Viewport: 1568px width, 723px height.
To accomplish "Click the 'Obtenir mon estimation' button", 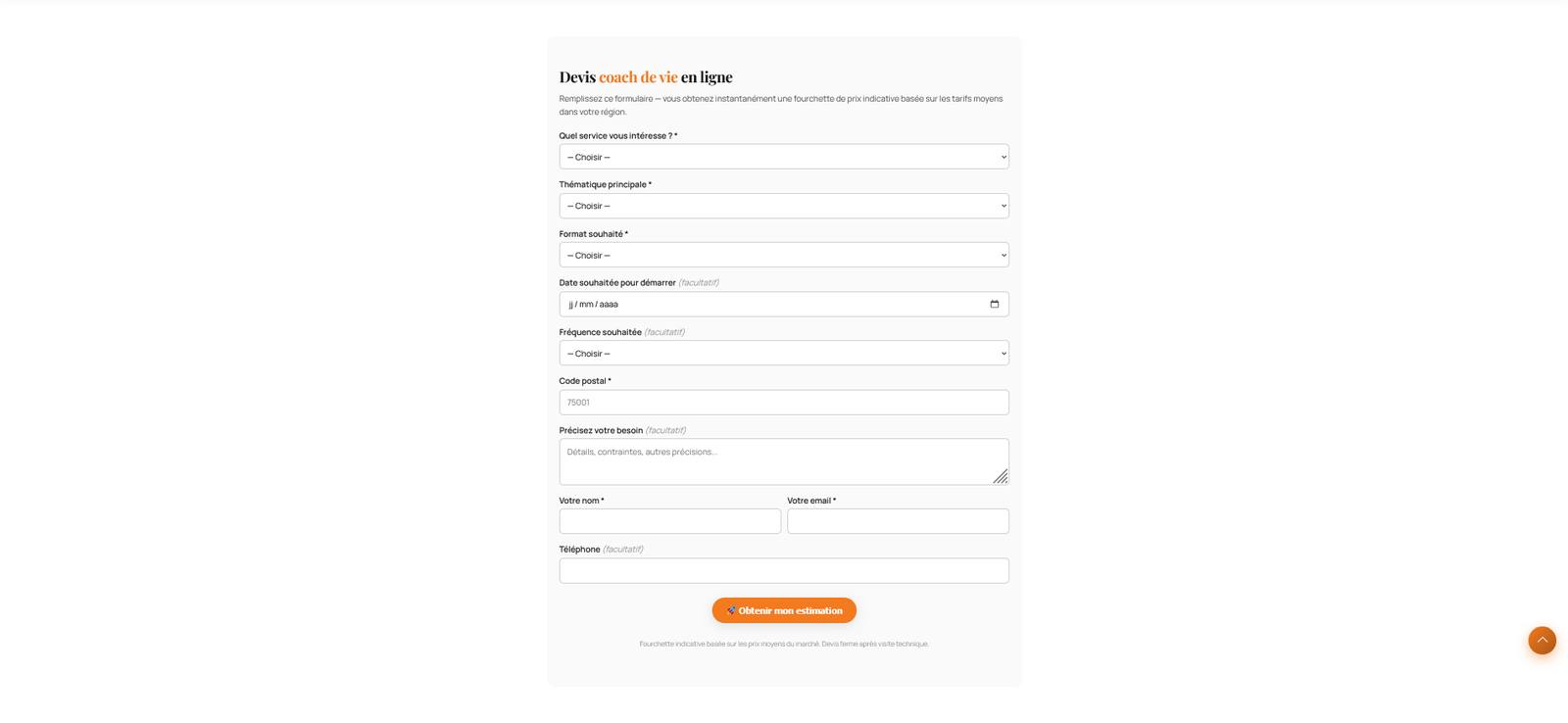I will (784, 610).
